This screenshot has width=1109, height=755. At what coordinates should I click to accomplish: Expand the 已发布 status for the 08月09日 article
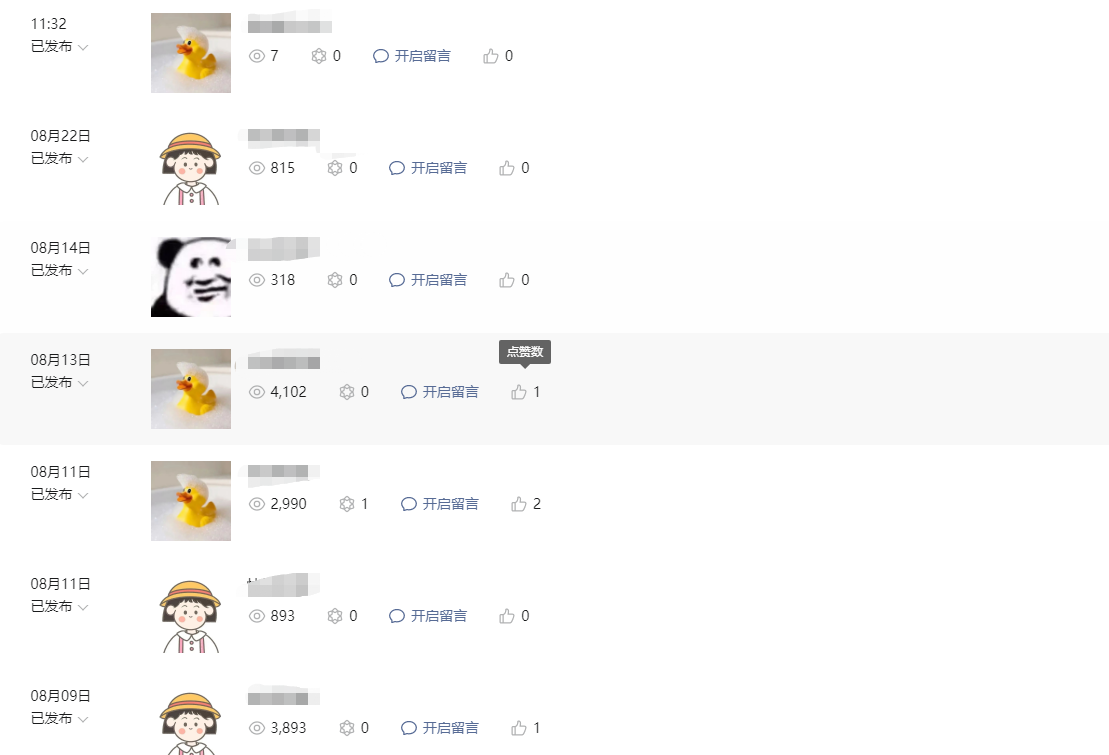click(59, 718)
